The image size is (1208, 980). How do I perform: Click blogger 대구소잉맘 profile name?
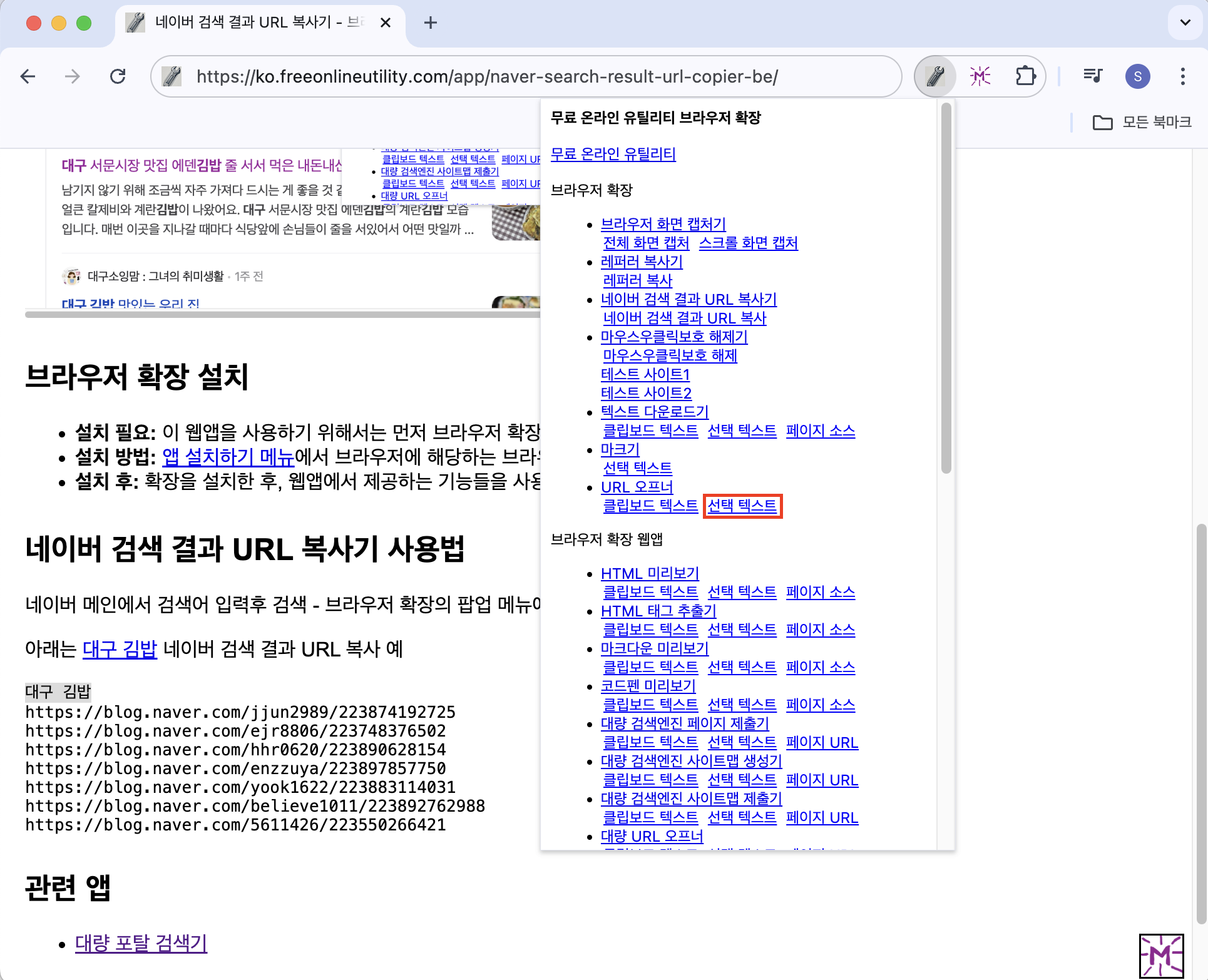[155, 276]
